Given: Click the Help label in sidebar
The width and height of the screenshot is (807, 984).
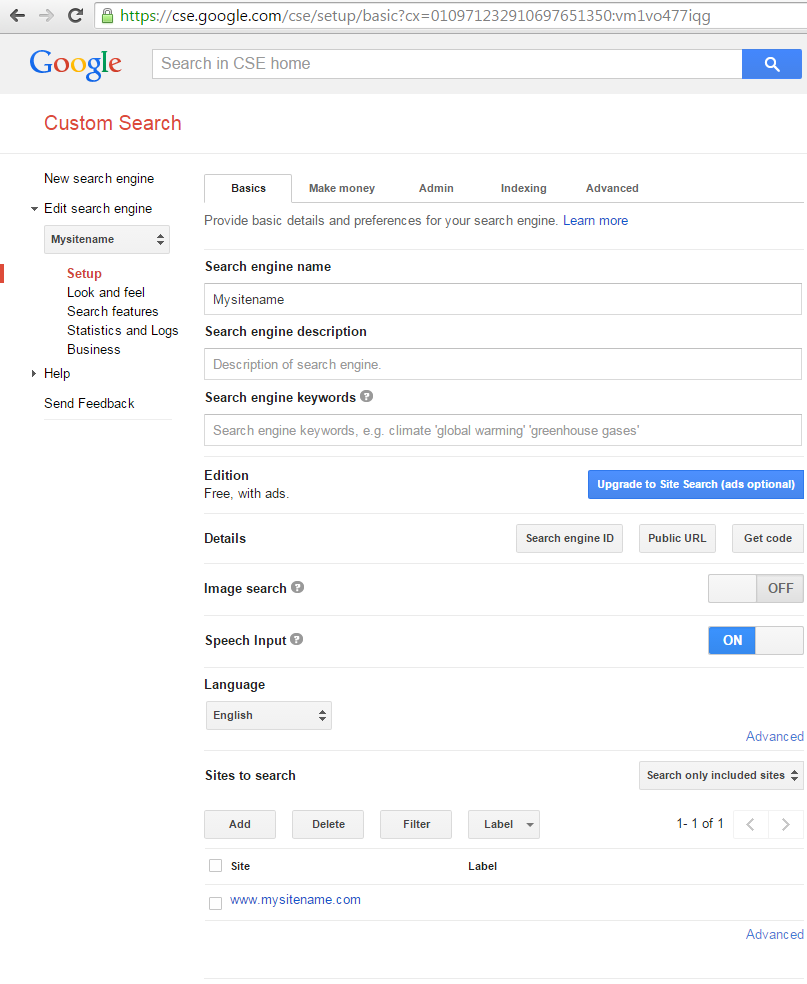Looking at the screenshot, I should (57, 373).
